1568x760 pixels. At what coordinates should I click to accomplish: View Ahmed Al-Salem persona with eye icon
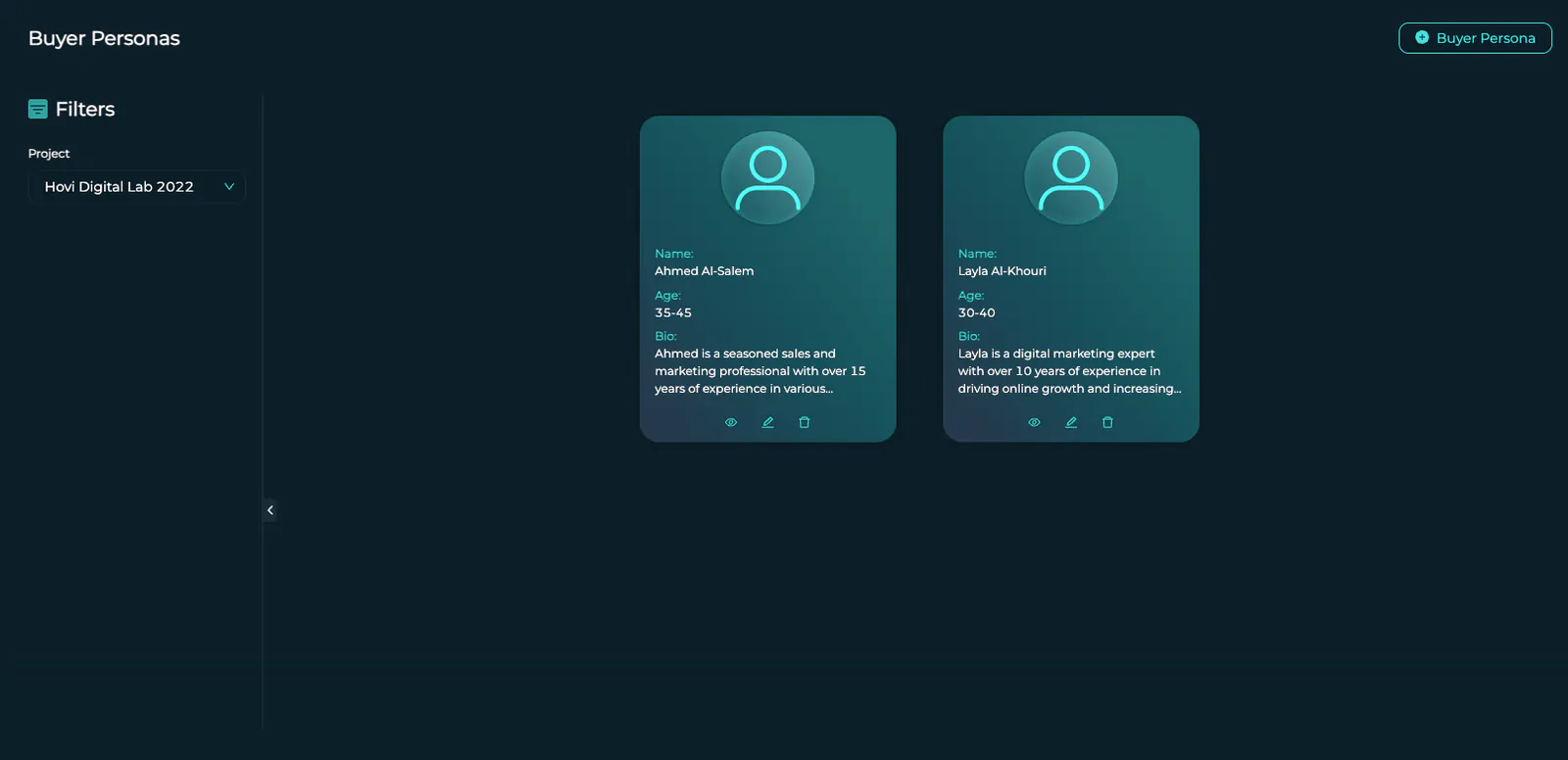click(730, 422)
